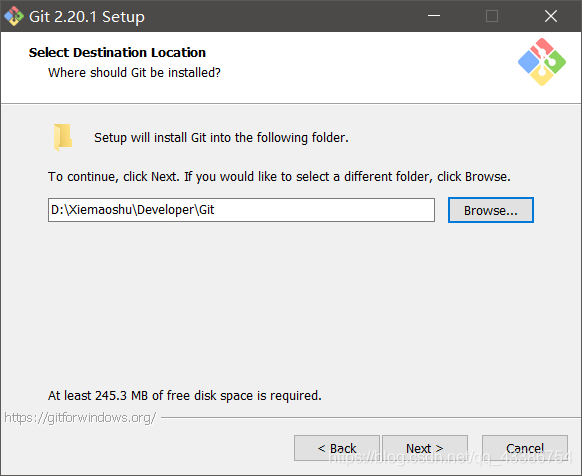This screenshot has height=476, width=582.
Task: Click the "245.3 MB of free disk space" text
Action: [x=184, y=396]
